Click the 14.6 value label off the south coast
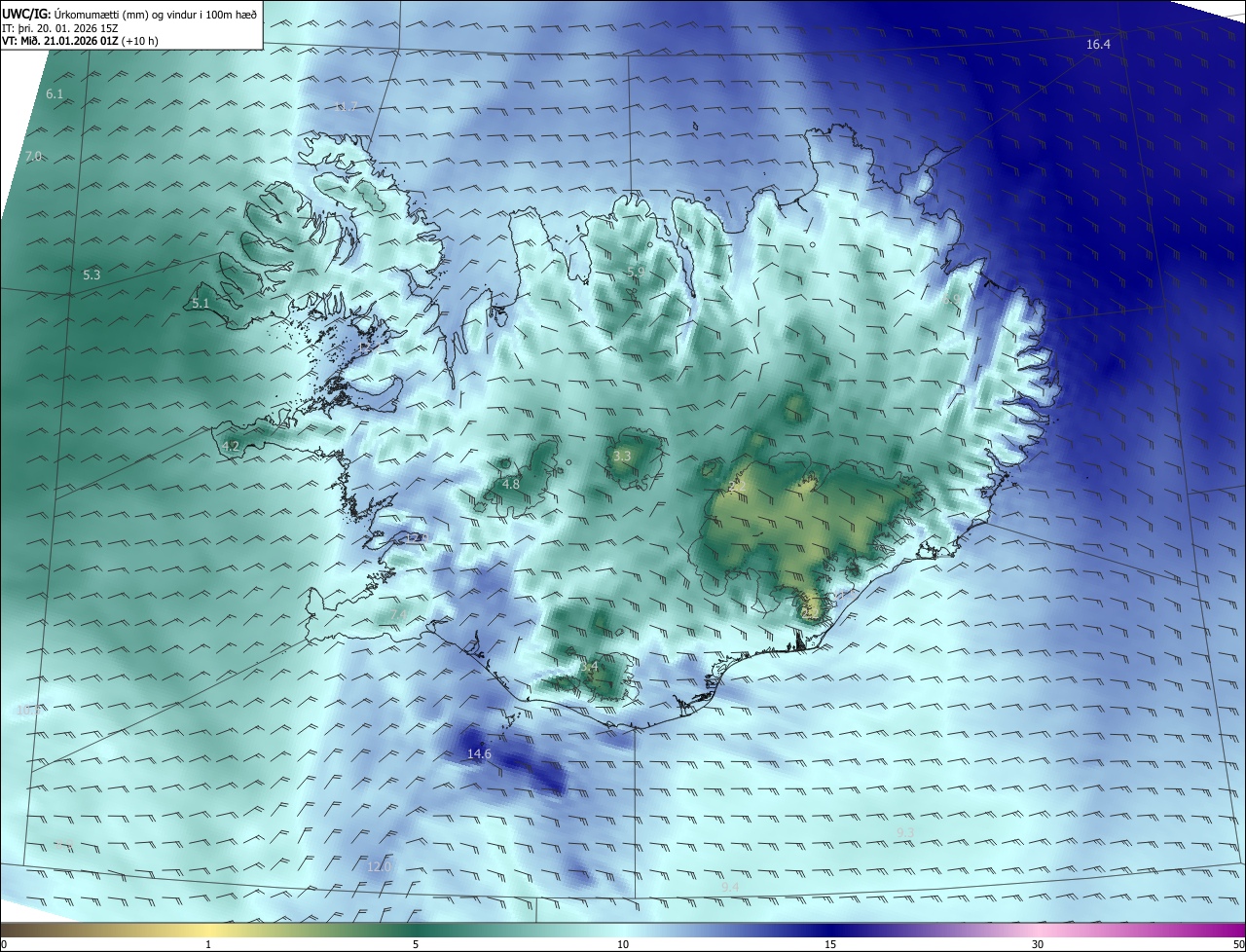 click(x=479, y=754)
